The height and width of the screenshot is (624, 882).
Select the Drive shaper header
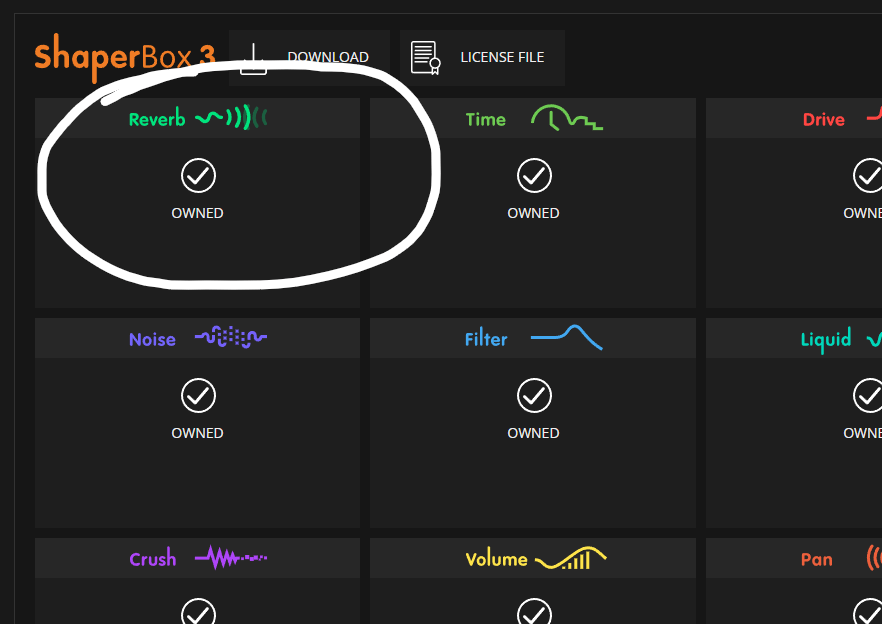coord(794,118)
